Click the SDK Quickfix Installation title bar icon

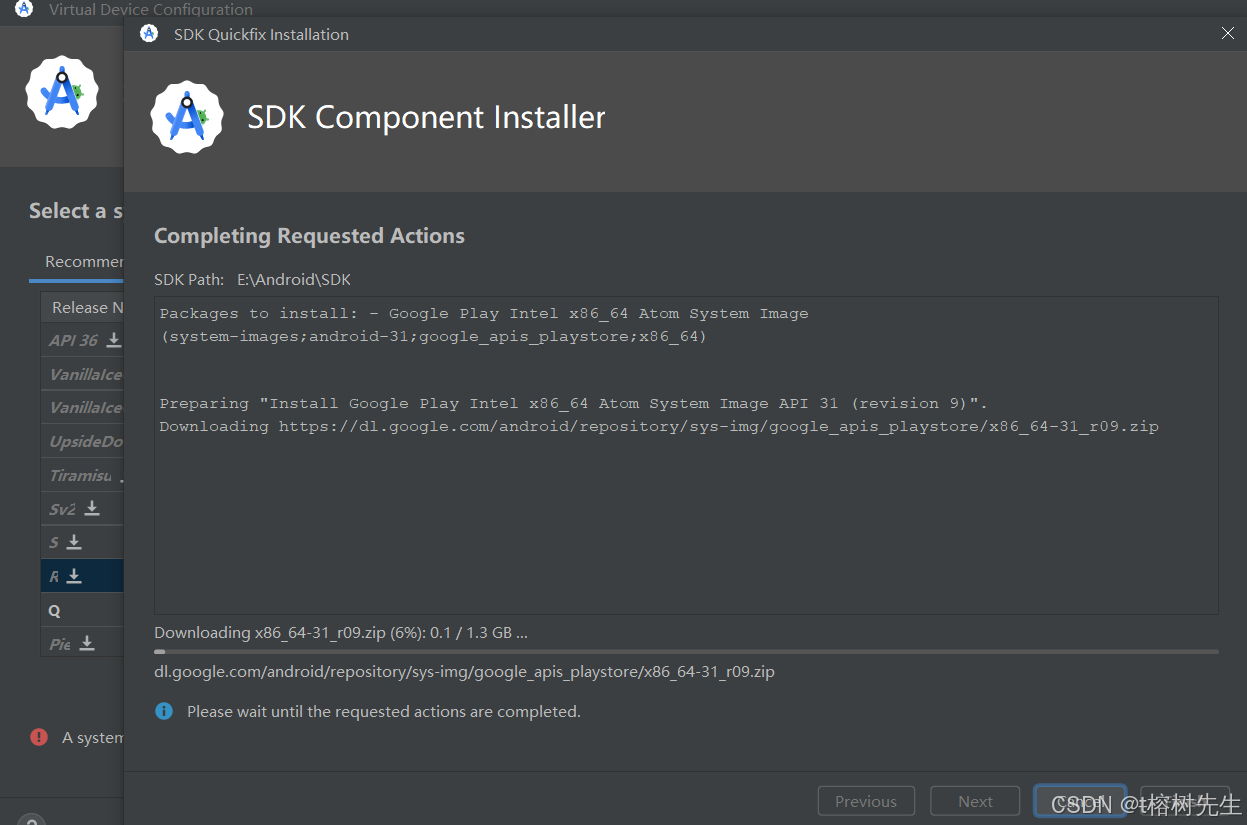click(x=149, y=33)
